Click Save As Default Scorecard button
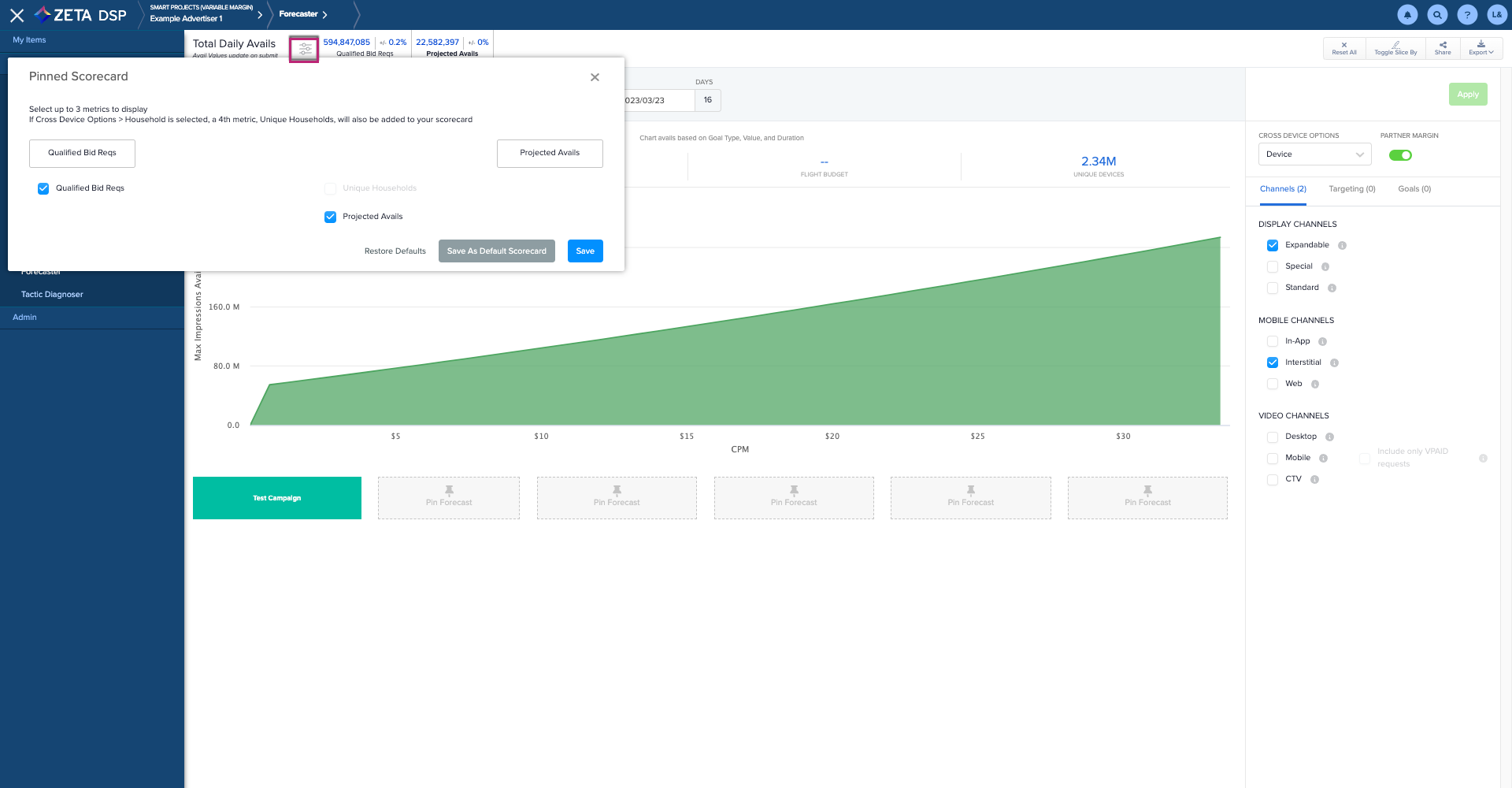 click(496, 251)
